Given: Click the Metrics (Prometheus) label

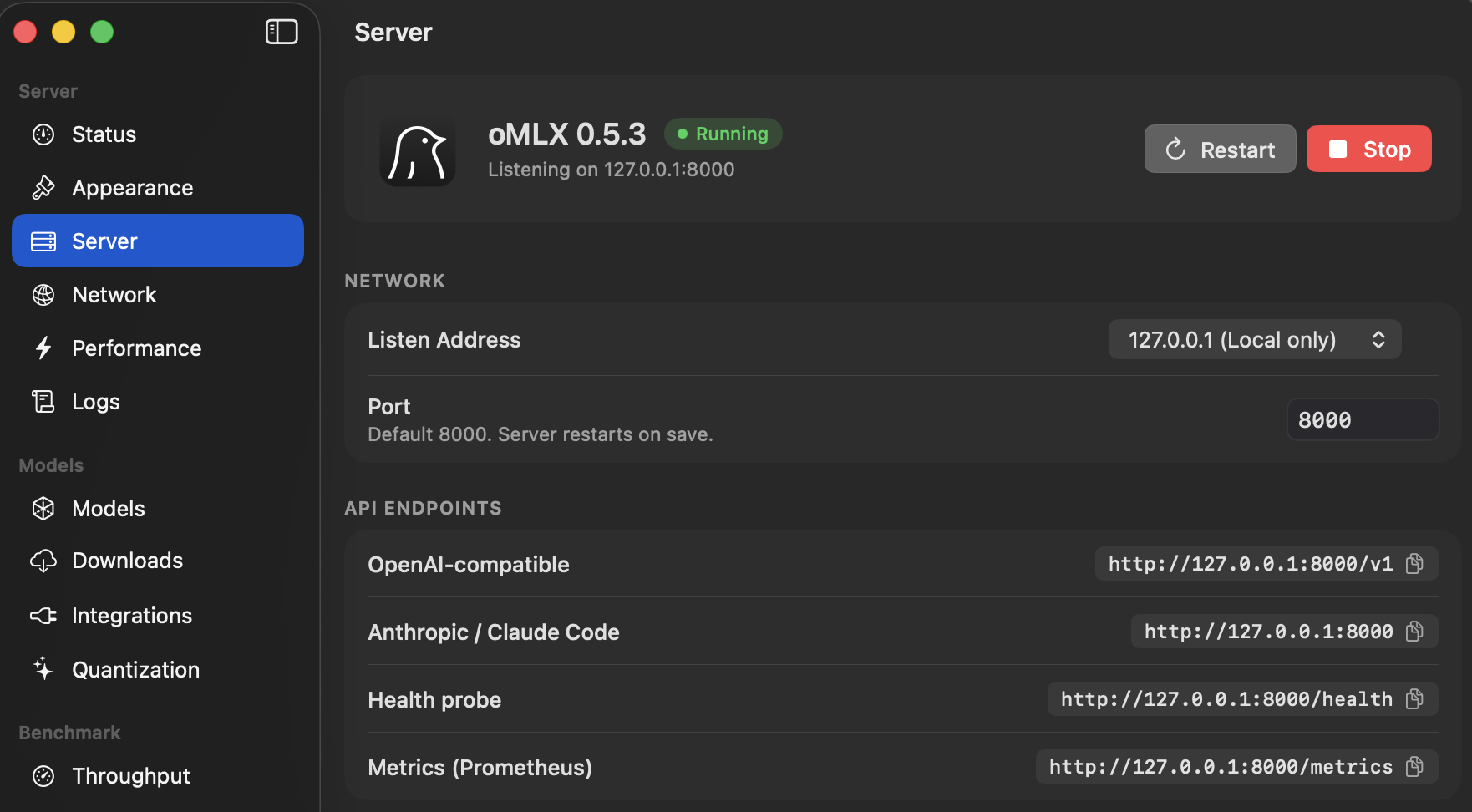Looking at the screenshot, I should (480, 768).
